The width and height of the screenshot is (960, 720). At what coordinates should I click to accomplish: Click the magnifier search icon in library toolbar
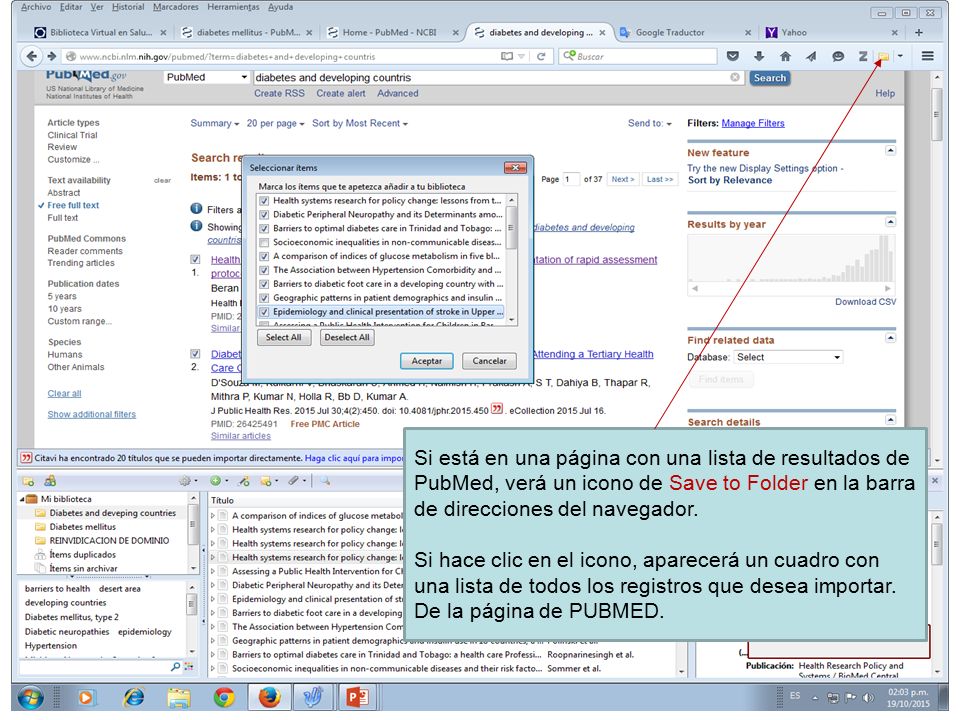click(x=324, y=481)
